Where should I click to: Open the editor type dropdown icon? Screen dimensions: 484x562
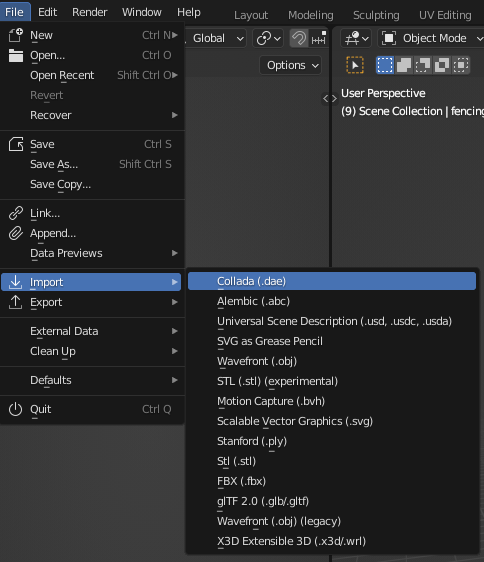[356, 38]
